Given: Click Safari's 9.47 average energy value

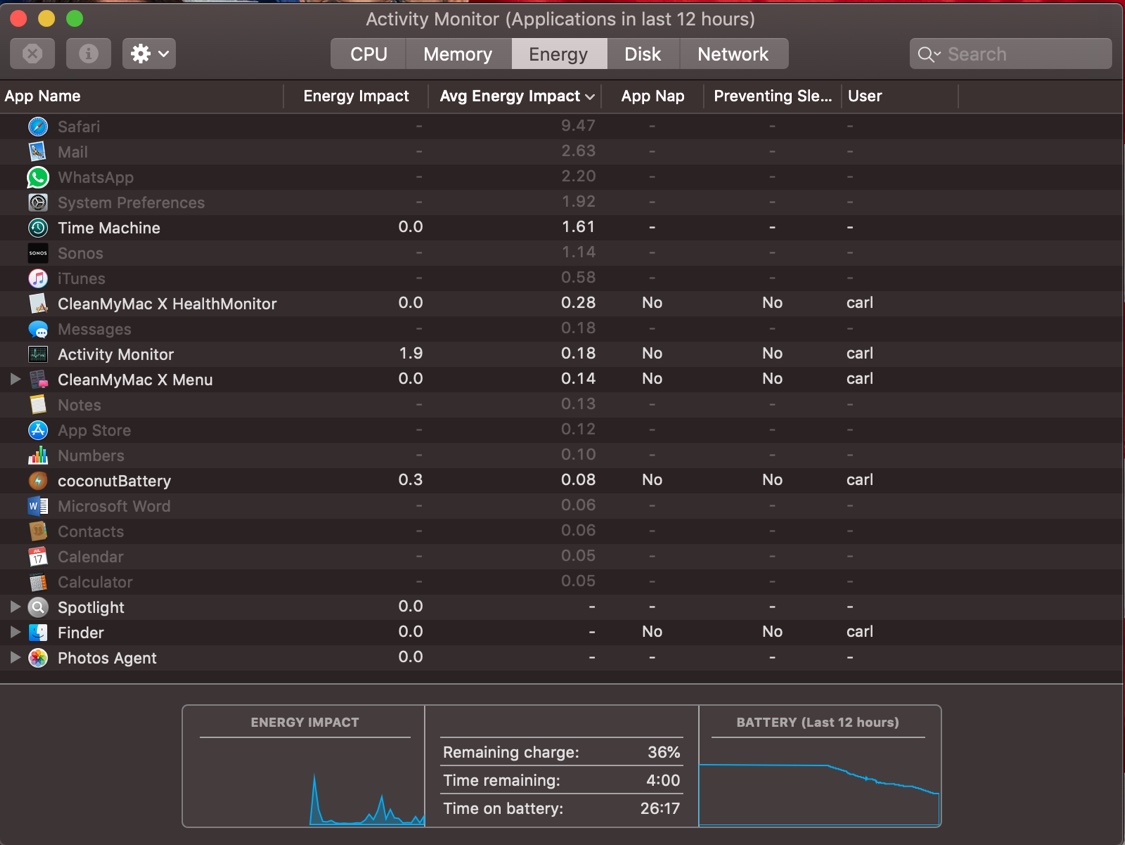Looking at the screenshot, I should coord(578,126).
